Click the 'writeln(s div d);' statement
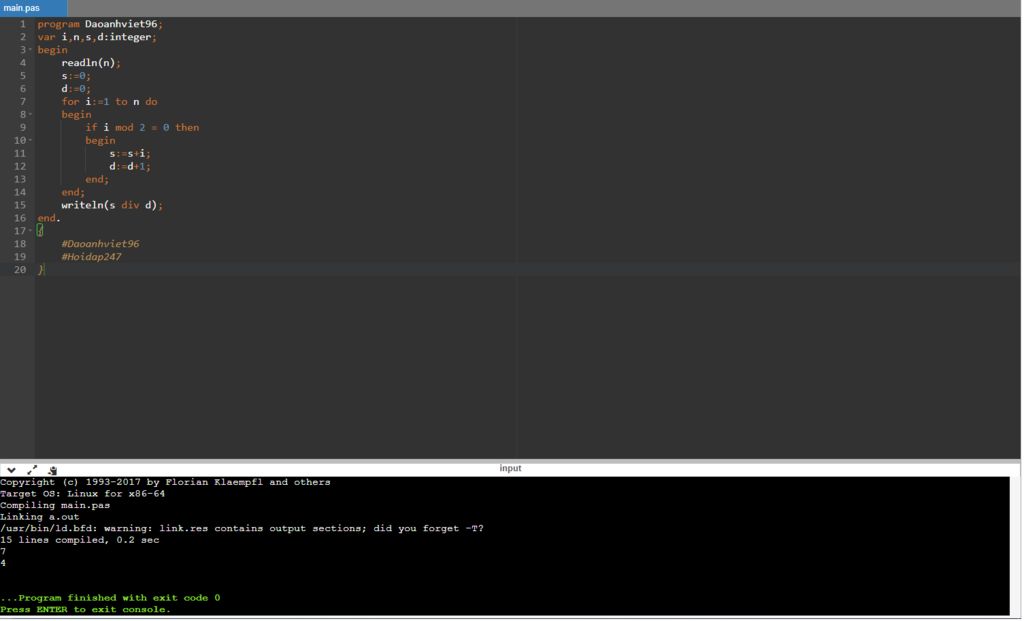The height and width of the screenshot is (621, 1024). tap(112, 205)
